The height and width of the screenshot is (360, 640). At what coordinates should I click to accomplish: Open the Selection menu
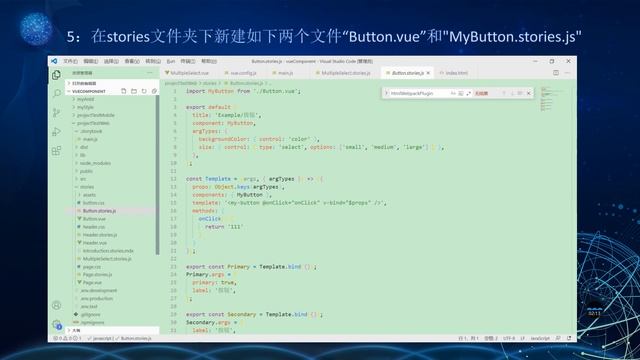pos(111,61)
